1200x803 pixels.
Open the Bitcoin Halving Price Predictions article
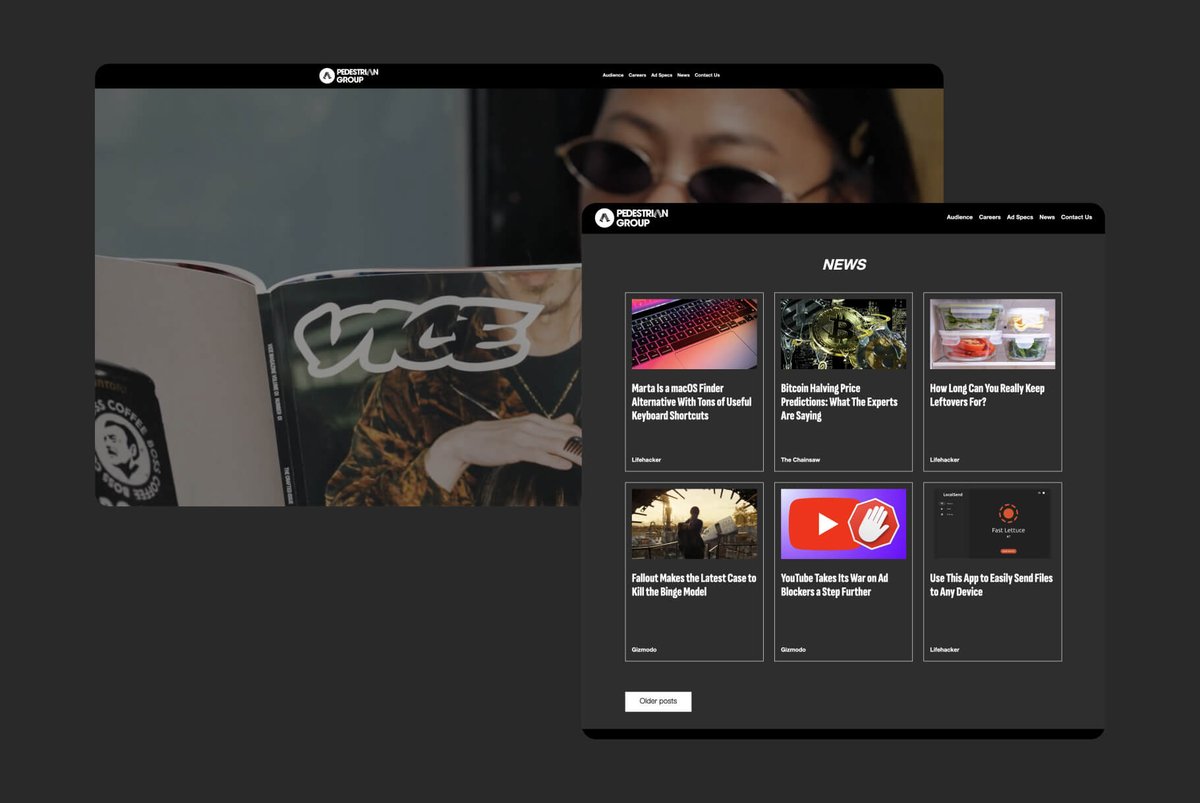pos(839,402)
